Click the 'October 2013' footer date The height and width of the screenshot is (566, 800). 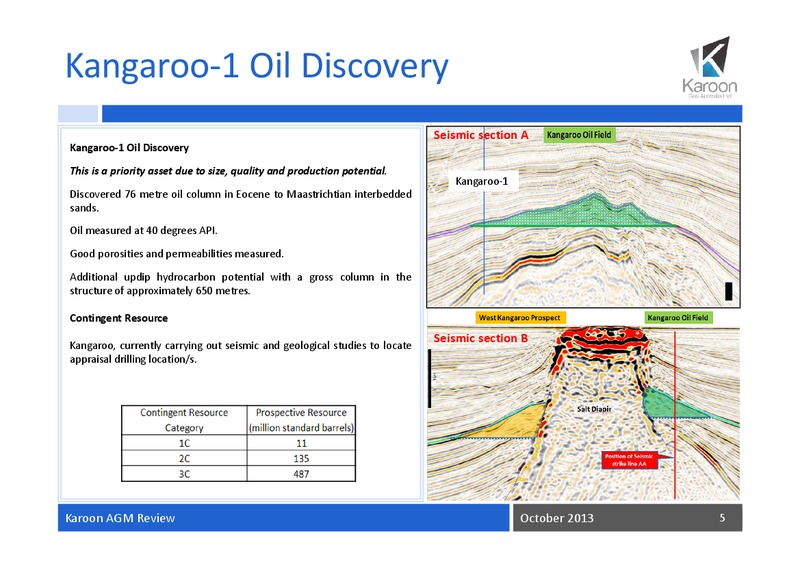coord(557,518)
